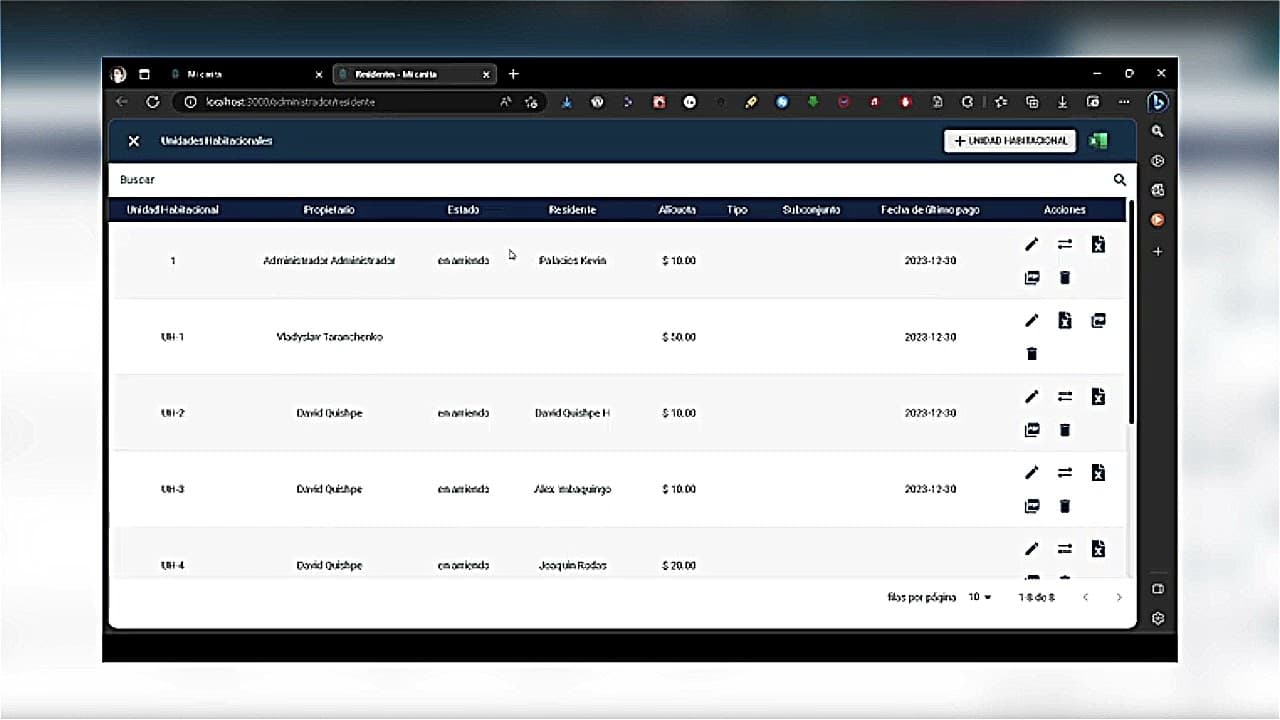Click the Residente column header
Image resolution: width=1280 pixels, height=720 pixels.
point(572,210)
